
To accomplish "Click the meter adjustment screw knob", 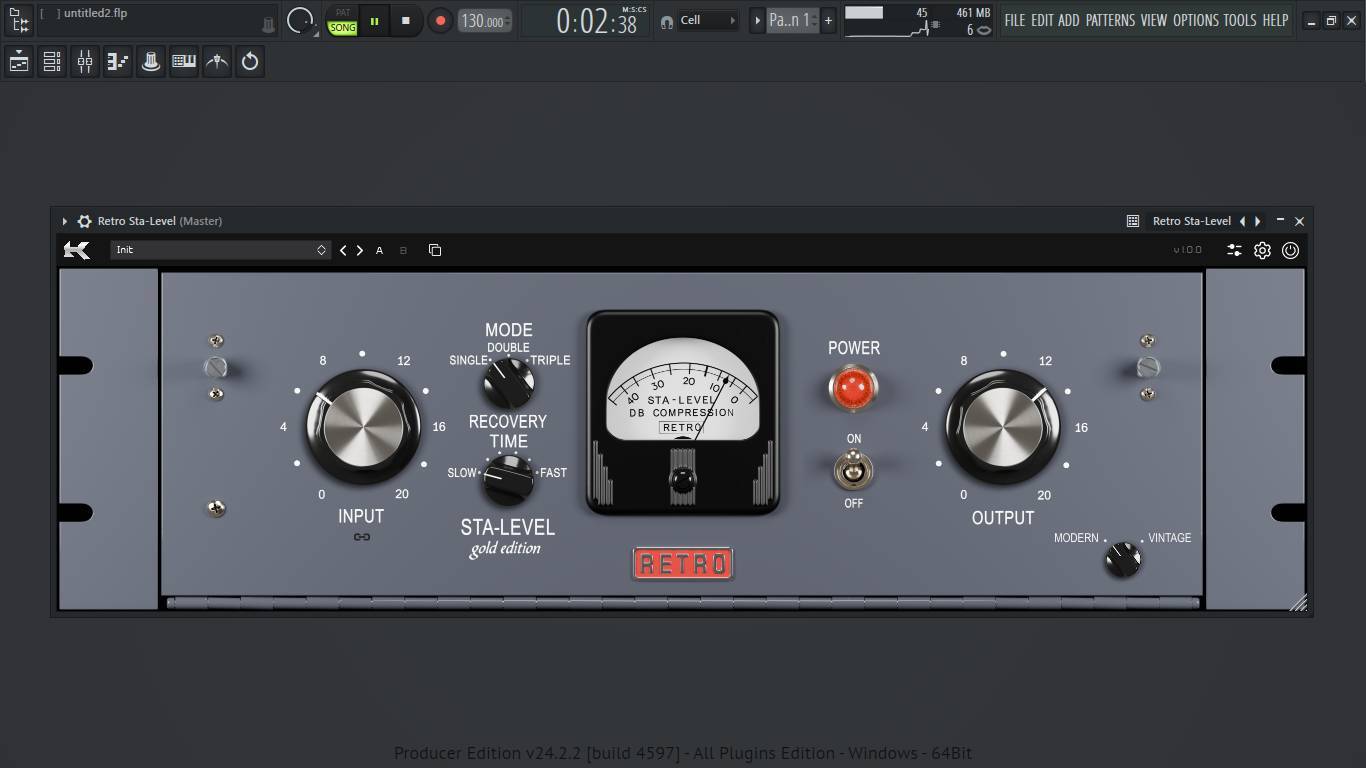I will click(x=683, y=481).
